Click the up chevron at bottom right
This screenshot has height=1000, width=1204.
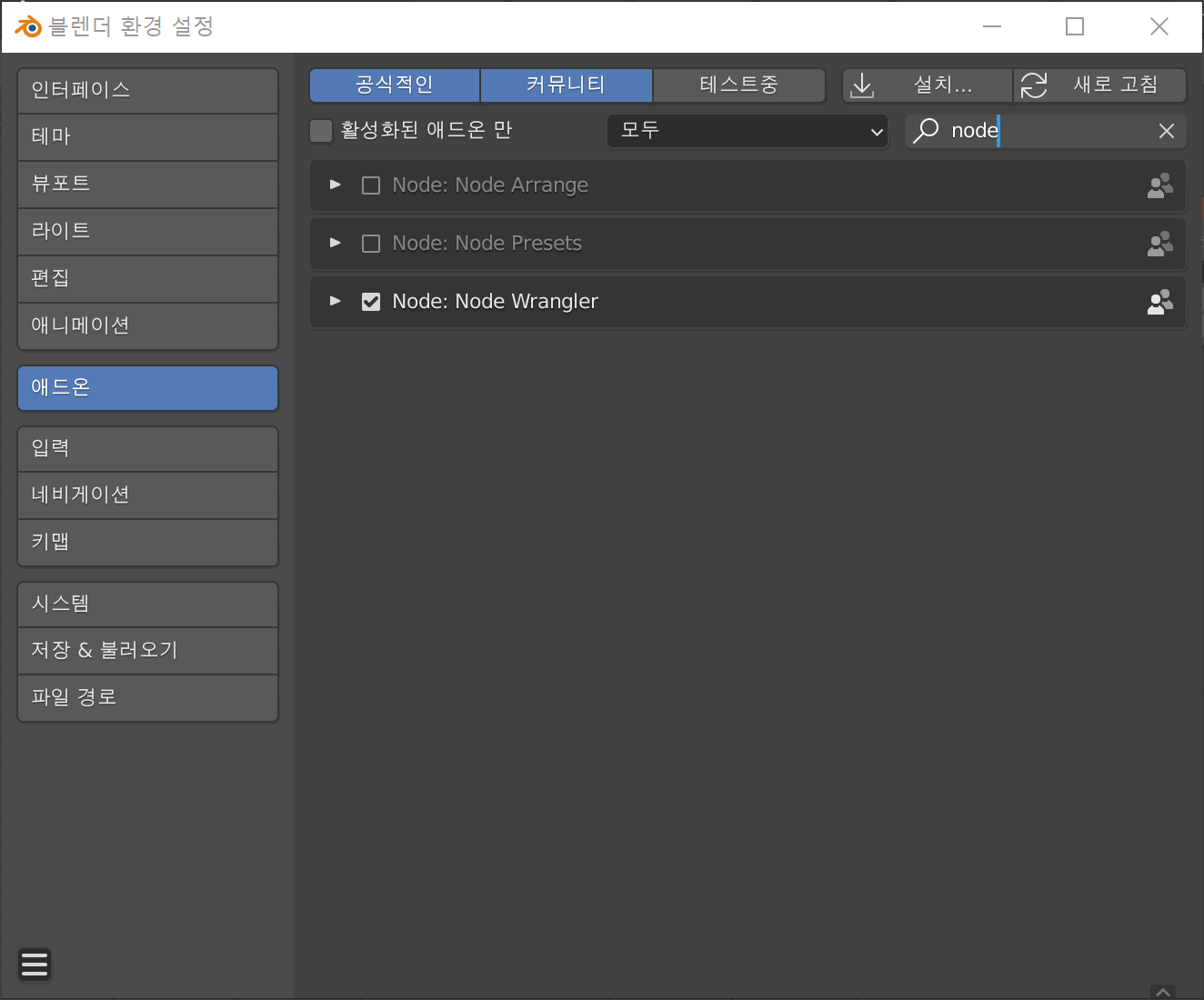[1163, 992]
